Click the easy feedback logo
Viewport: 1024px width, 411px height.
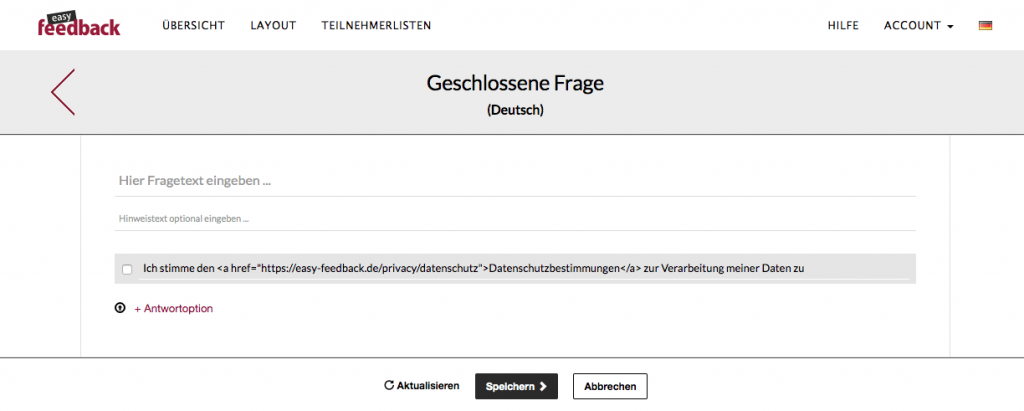click(x=79, y=25)
